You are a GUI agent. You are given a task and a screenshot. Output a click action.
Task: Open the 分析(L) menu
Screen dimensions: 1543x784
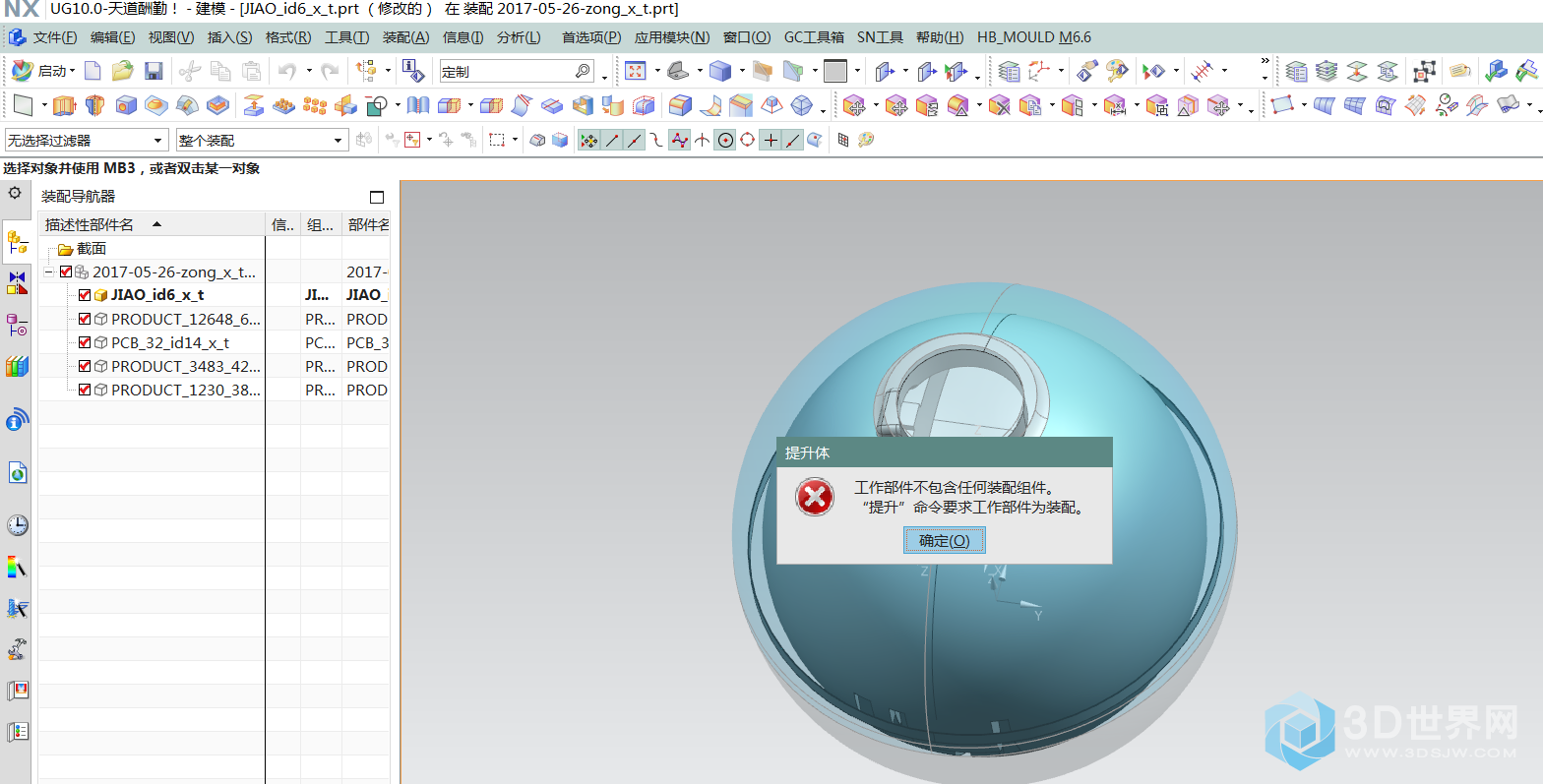pos(519,37)
